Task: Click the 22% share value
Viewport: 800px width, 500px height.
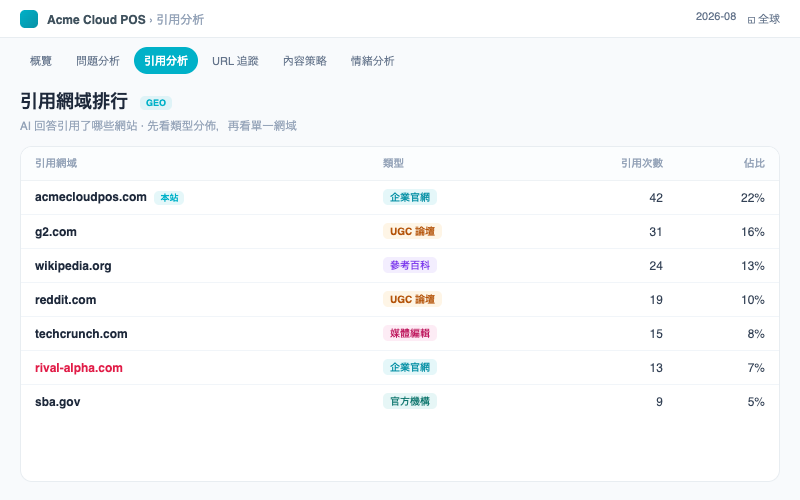Action: (x=753, y=198)
